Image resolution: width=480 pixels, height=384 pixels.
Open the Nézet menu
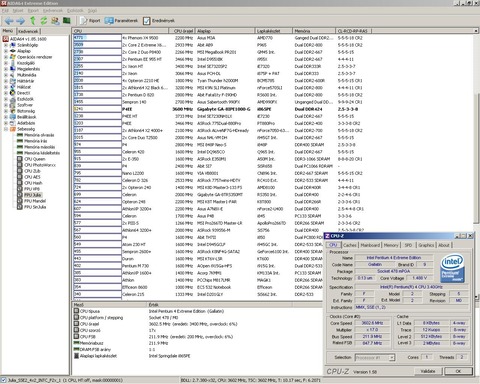(18, 11)
